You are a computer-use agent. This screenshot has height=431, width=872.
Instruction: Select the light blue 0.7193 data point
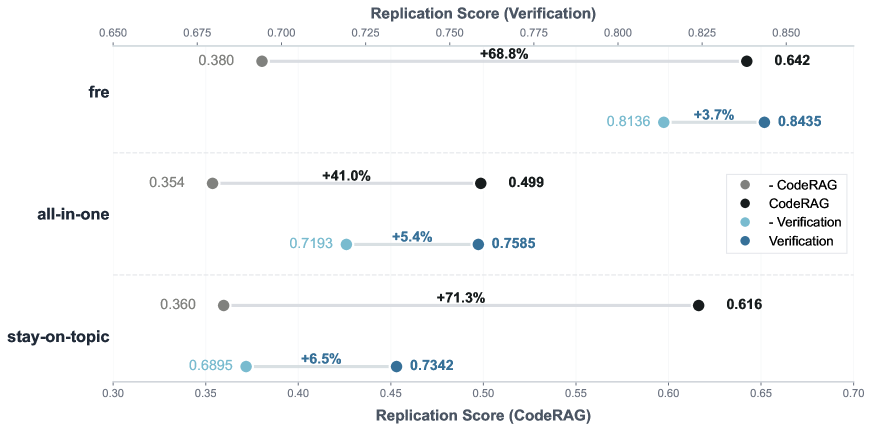tap(346, 244)
